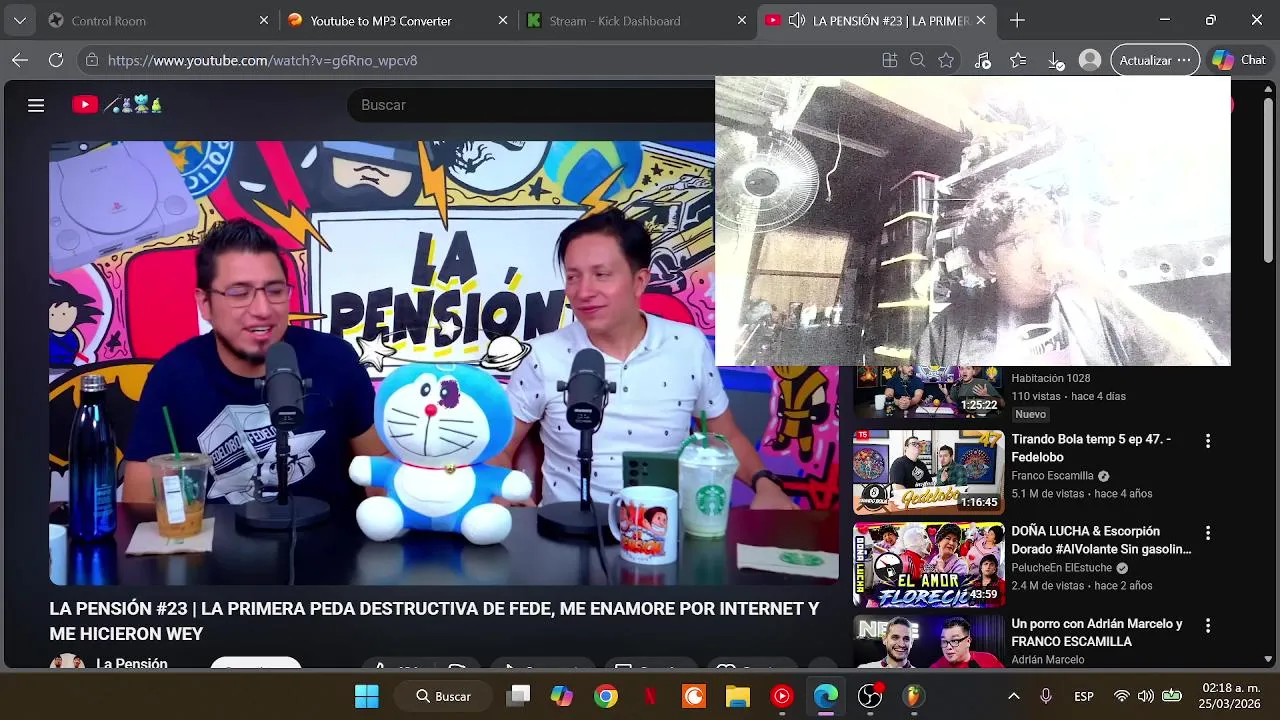Open options menu for Un porro video
This screenshot has width=1280, height=720.
pyautogui.click(x=1207, y=625)
